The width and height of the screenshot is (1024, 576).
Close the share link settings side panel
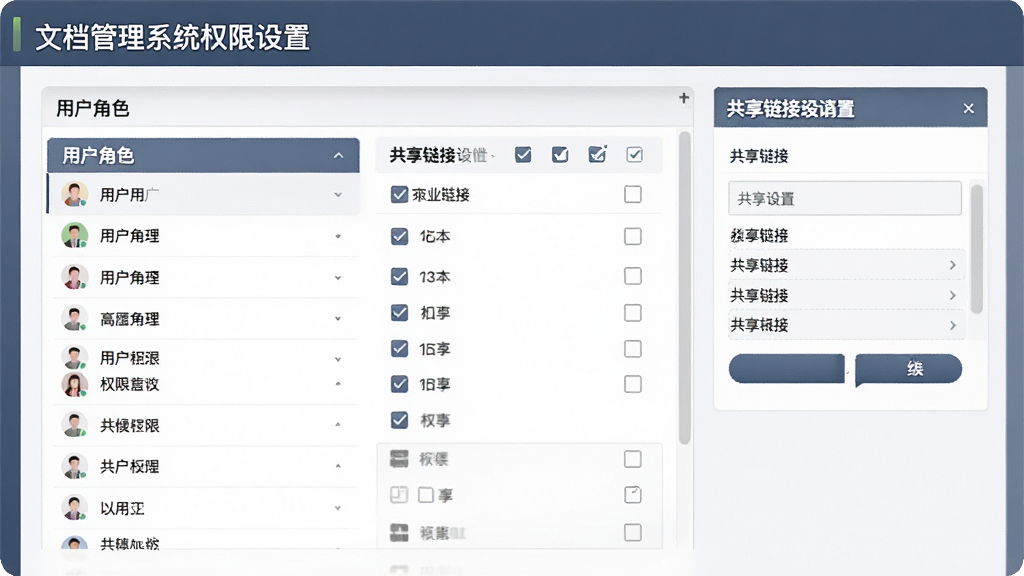(x=968, y=108)
